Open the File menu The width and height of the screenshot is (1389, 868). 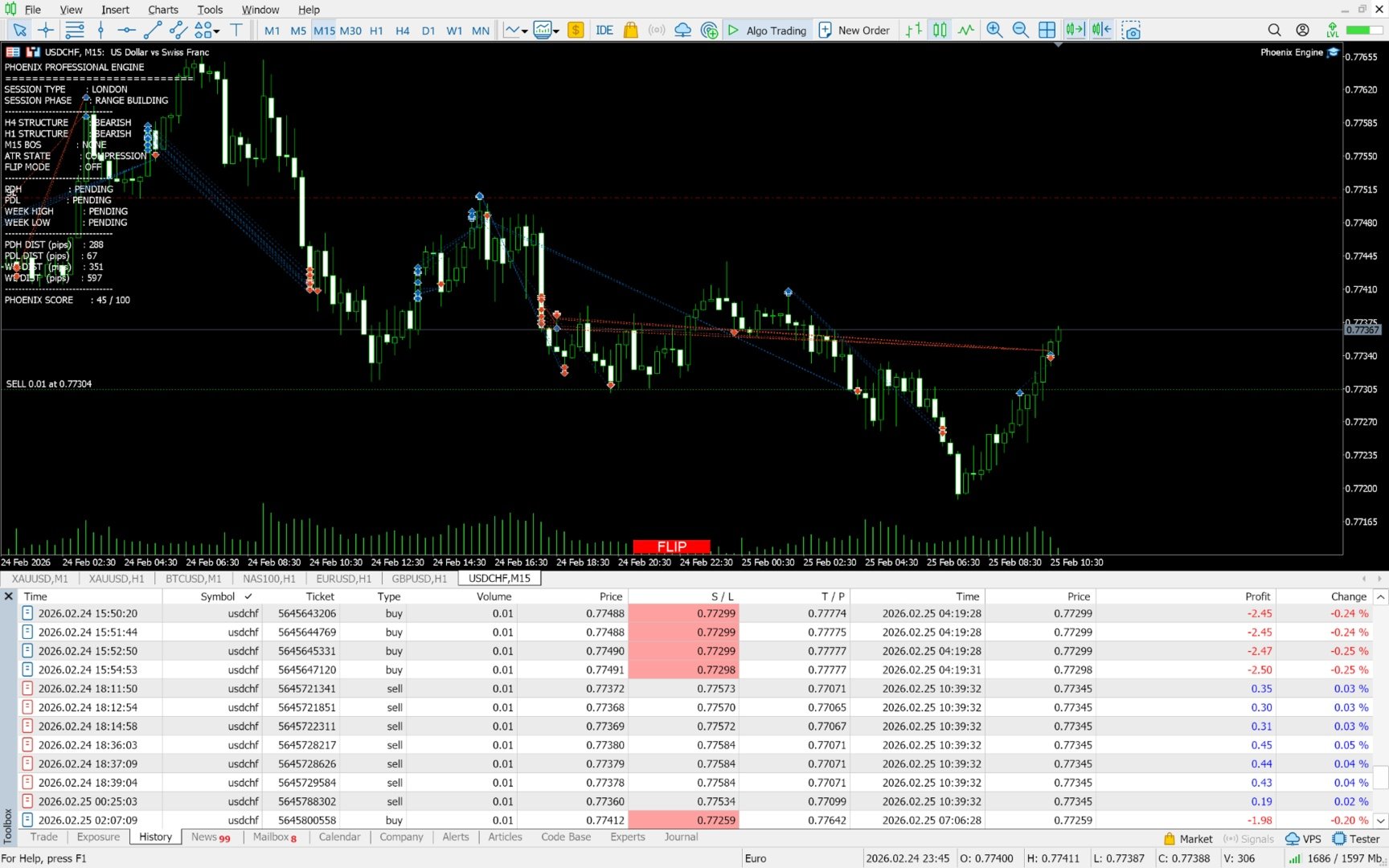point(33,10)
